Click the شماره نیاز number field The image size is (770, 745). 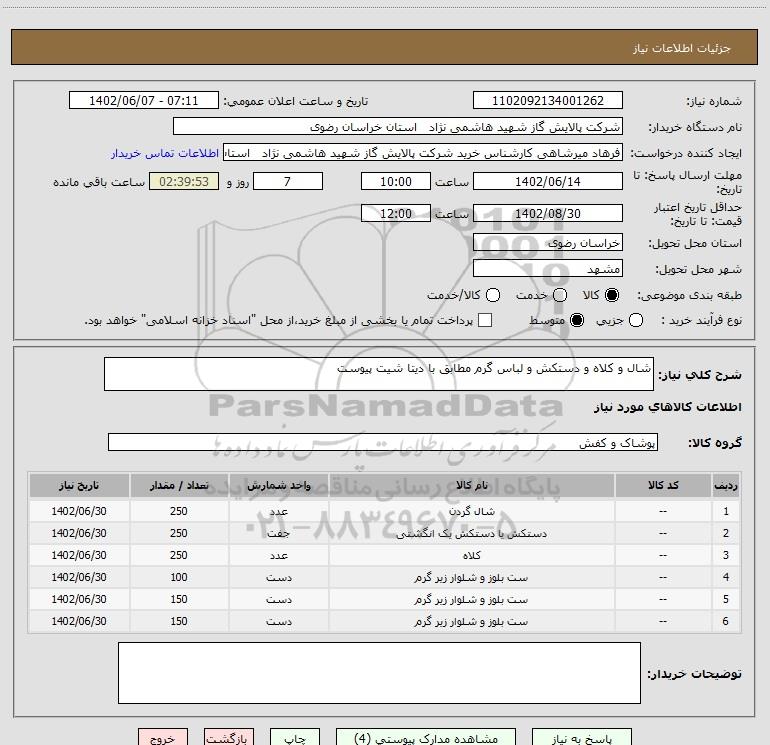tap(546, 101)
